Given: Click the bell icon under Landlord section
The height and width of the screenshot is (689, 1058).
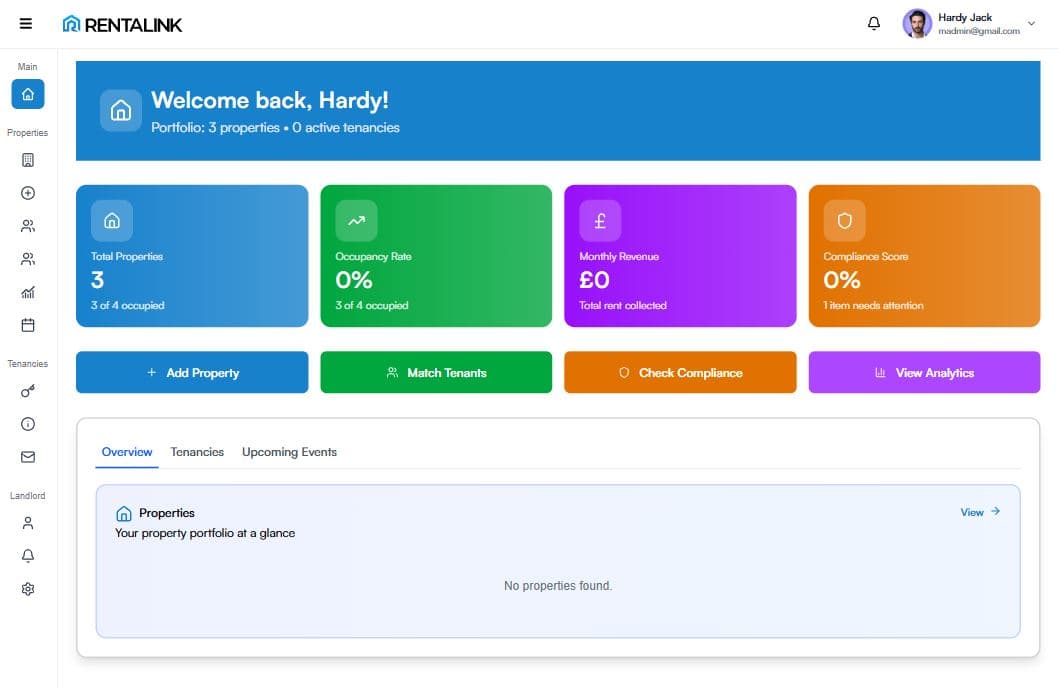Looking at the screenshot, I should [x=28, y=556].
